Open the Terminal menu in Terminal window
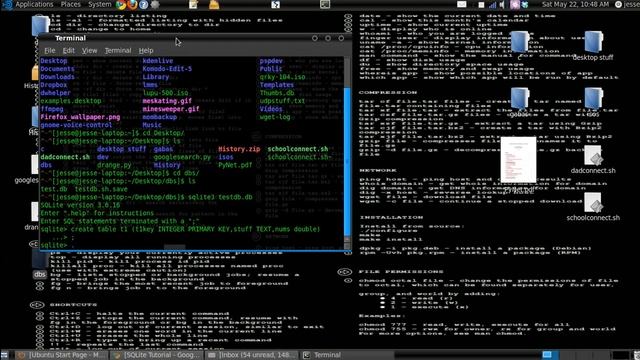 coord(118,51)
